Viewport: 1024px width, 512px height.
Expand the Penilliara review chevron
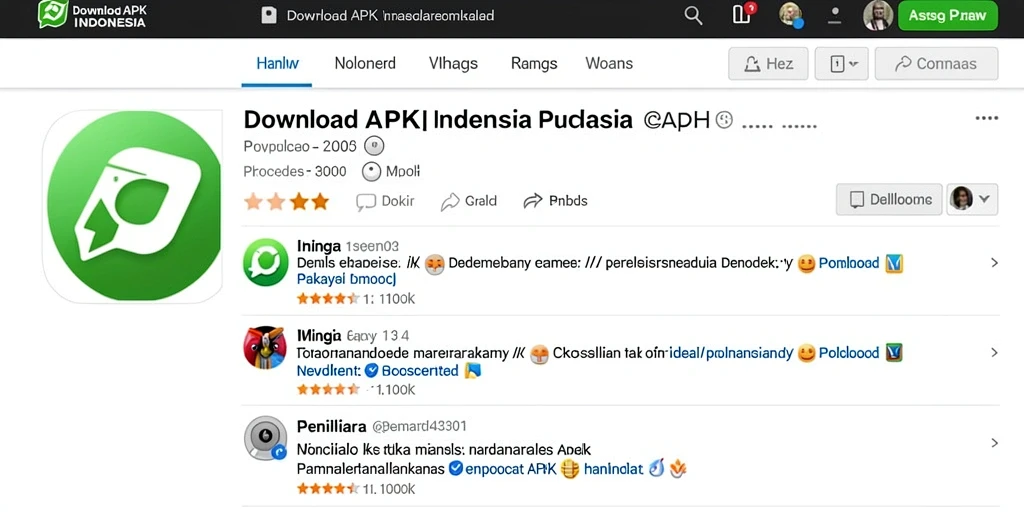coord(995,443)
